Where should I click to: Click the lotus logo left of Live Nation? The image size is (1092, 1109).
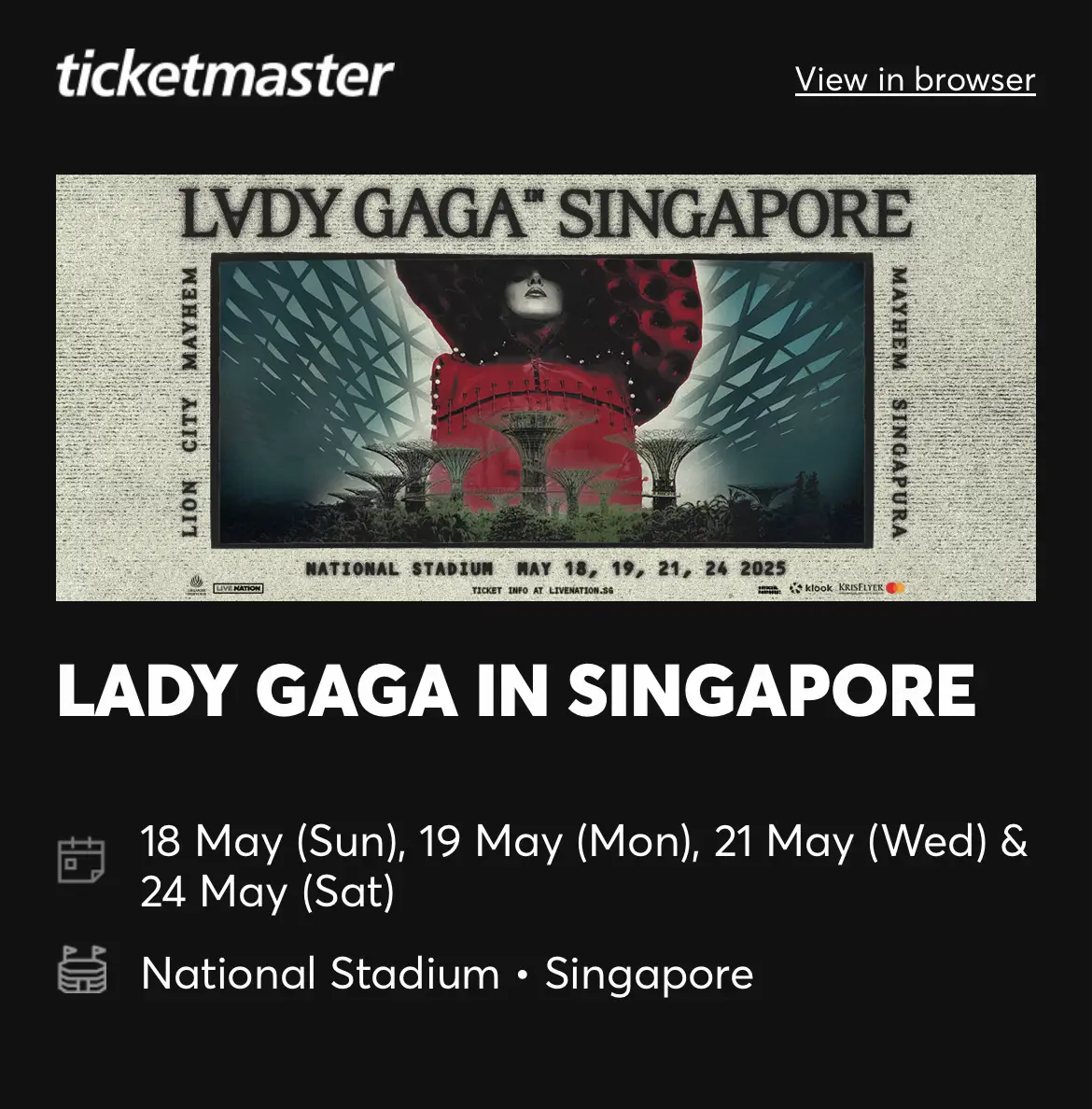pos(198,587)
